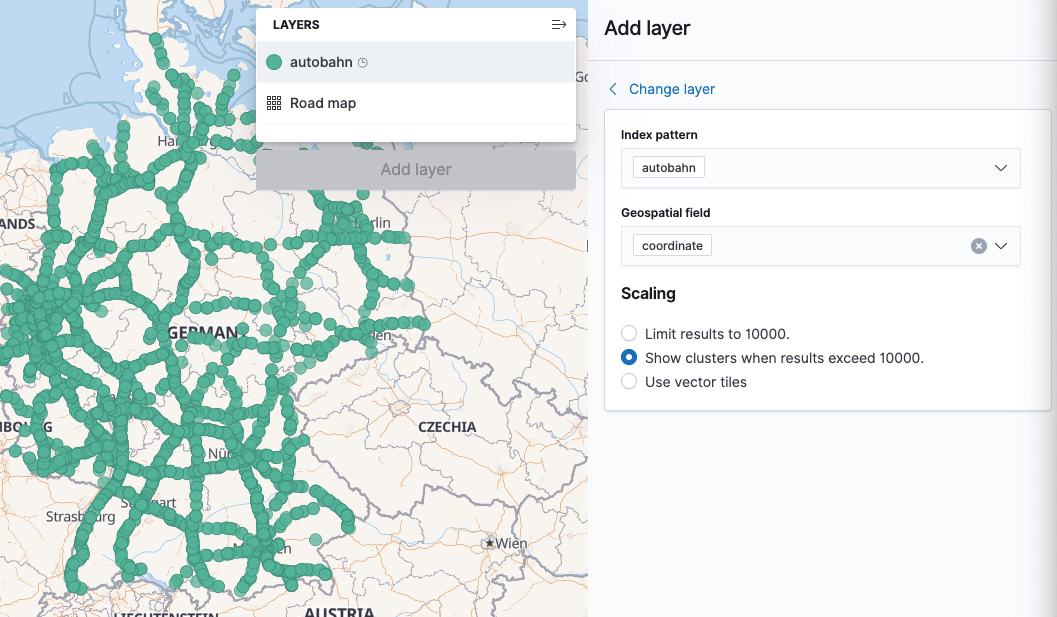The image size is (1057, 617).
Task: Click the star icon marking Wien on the map
Action: [490, 543]
